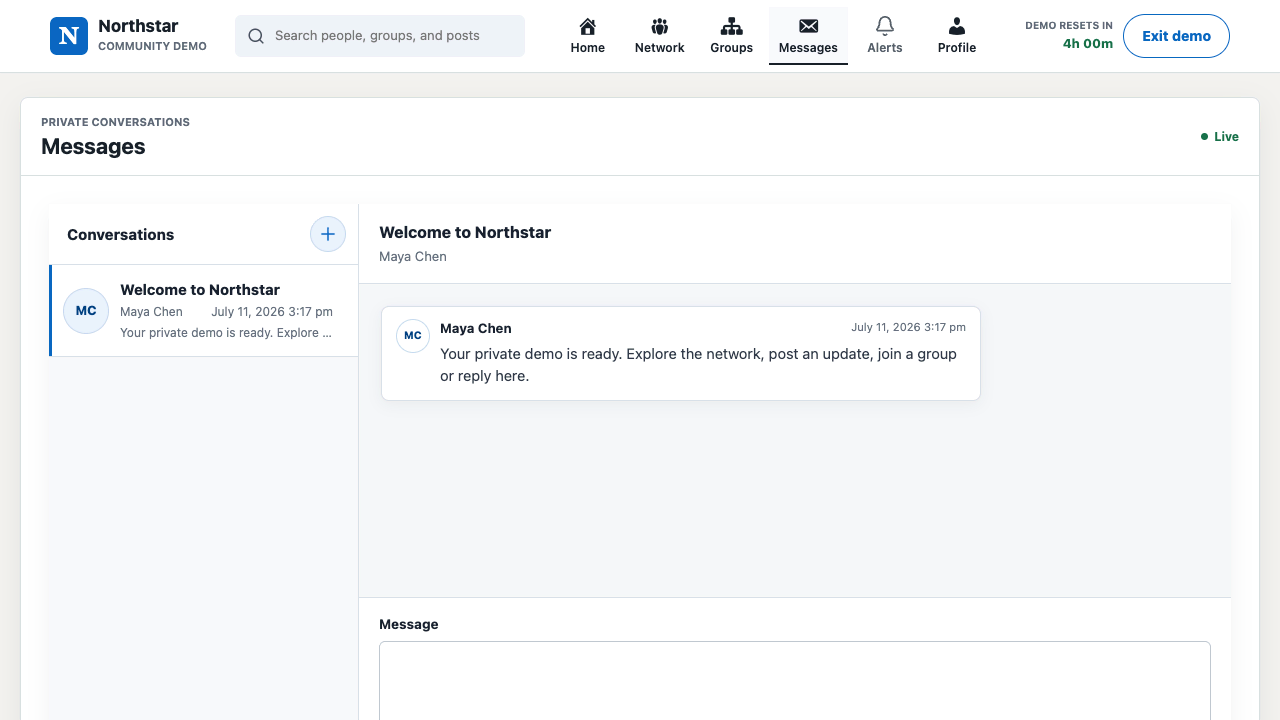Click the search magnifier icon

coord(256,36)
